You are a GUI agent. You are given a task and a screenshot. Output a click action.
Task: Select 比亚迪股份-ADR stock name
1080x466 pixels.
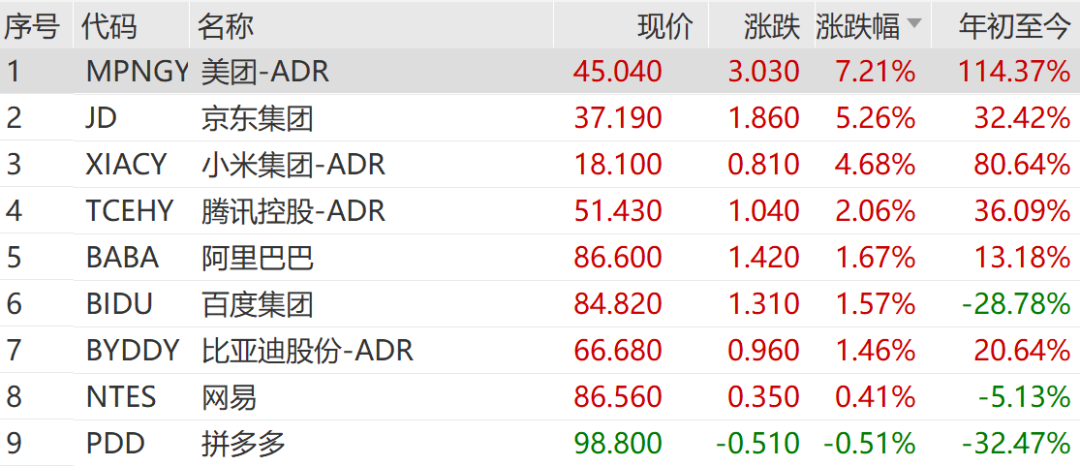point(307,350)
